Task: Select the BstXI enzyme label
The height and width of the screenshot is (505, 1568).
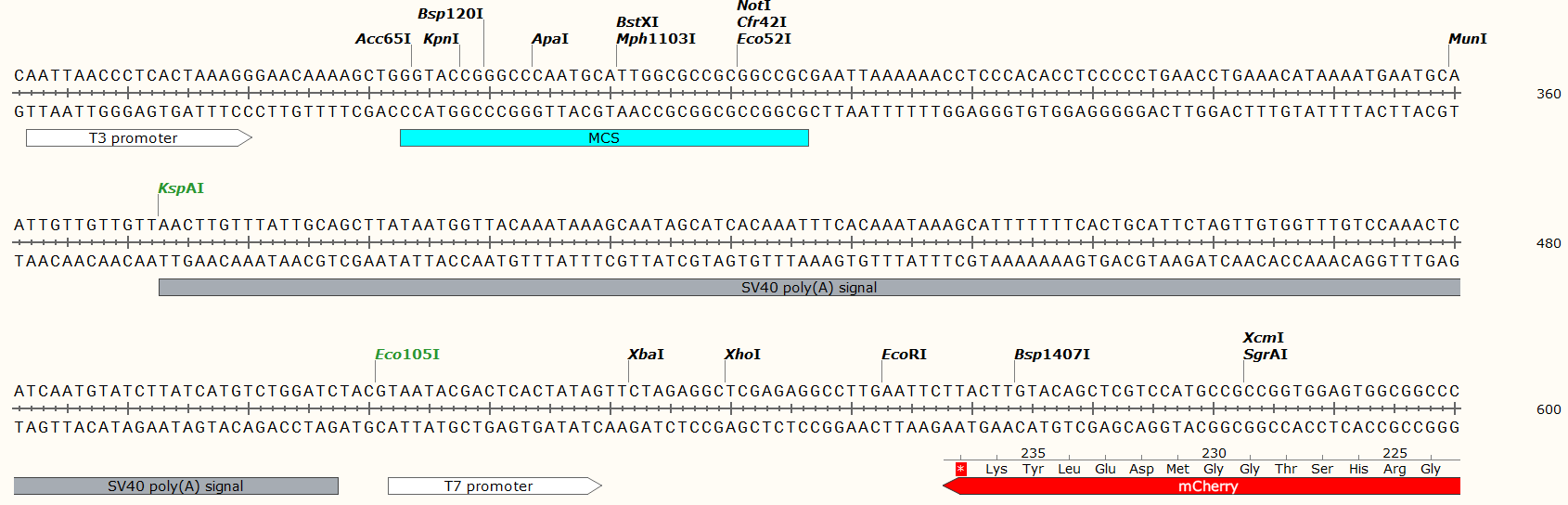Action: click(x=637, y=22)
